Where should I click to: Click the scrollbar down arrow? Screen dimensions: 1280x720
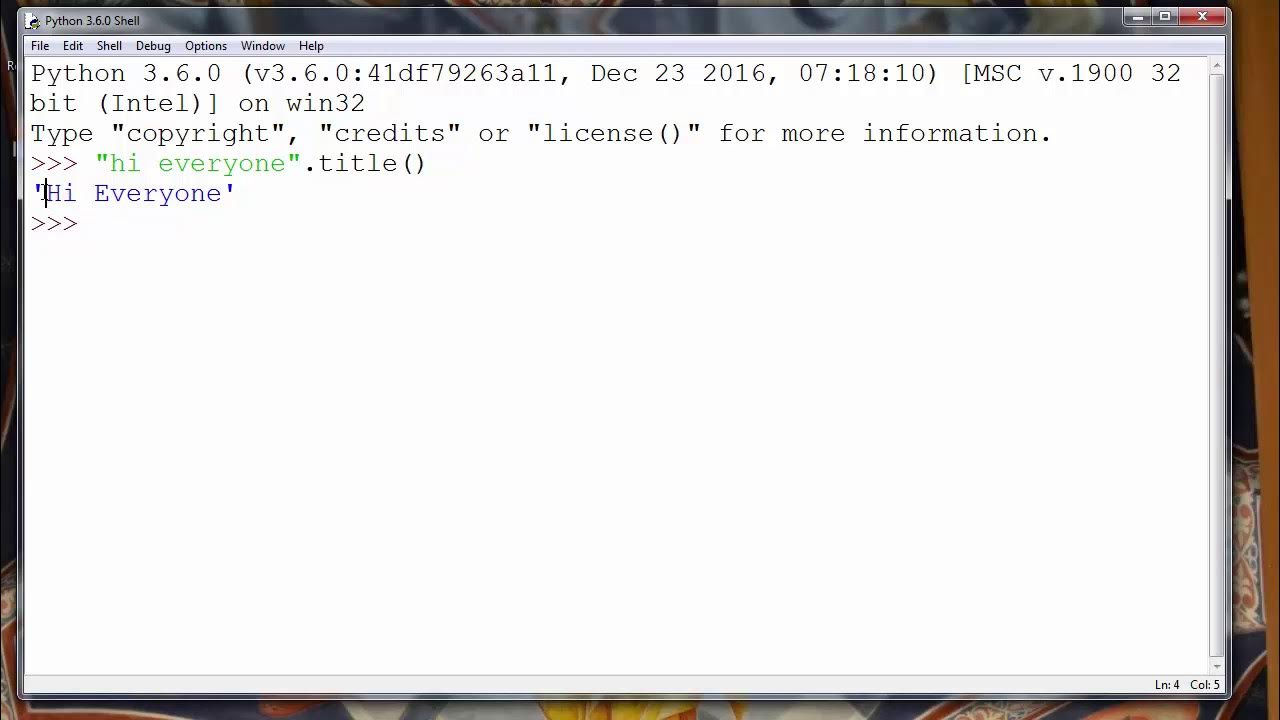tap(1217, 666)
